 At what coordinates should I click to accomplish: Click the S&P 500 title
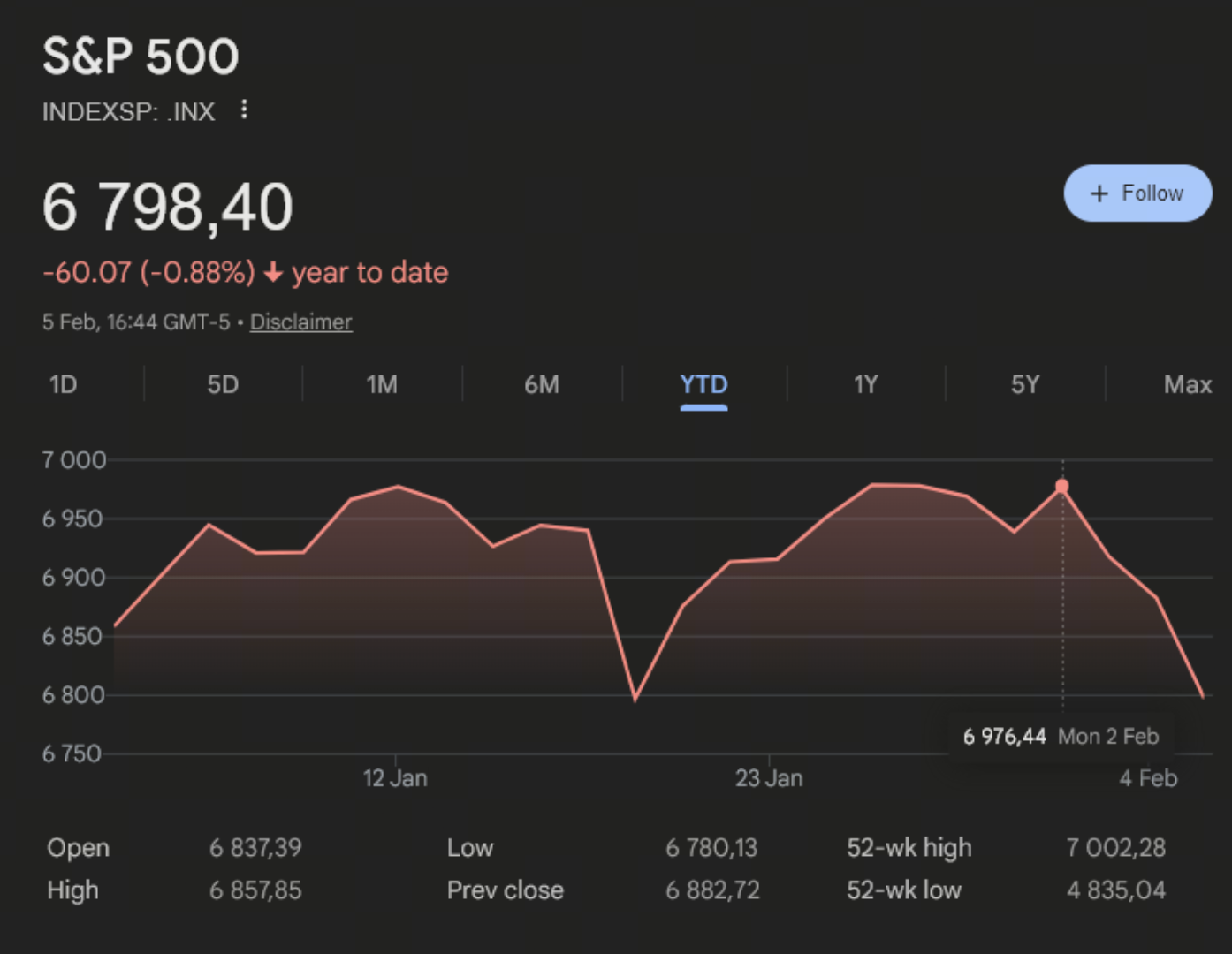[x=141, y=56]
